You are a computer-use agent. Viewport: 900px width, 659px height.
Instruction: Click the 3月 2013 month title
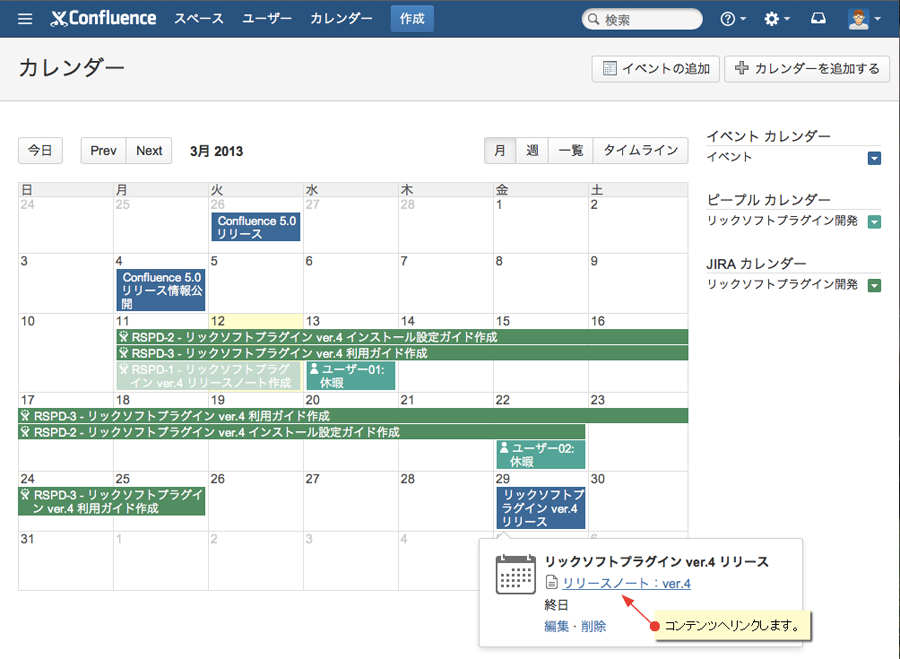pyautogui.click(x=216, y=151)
